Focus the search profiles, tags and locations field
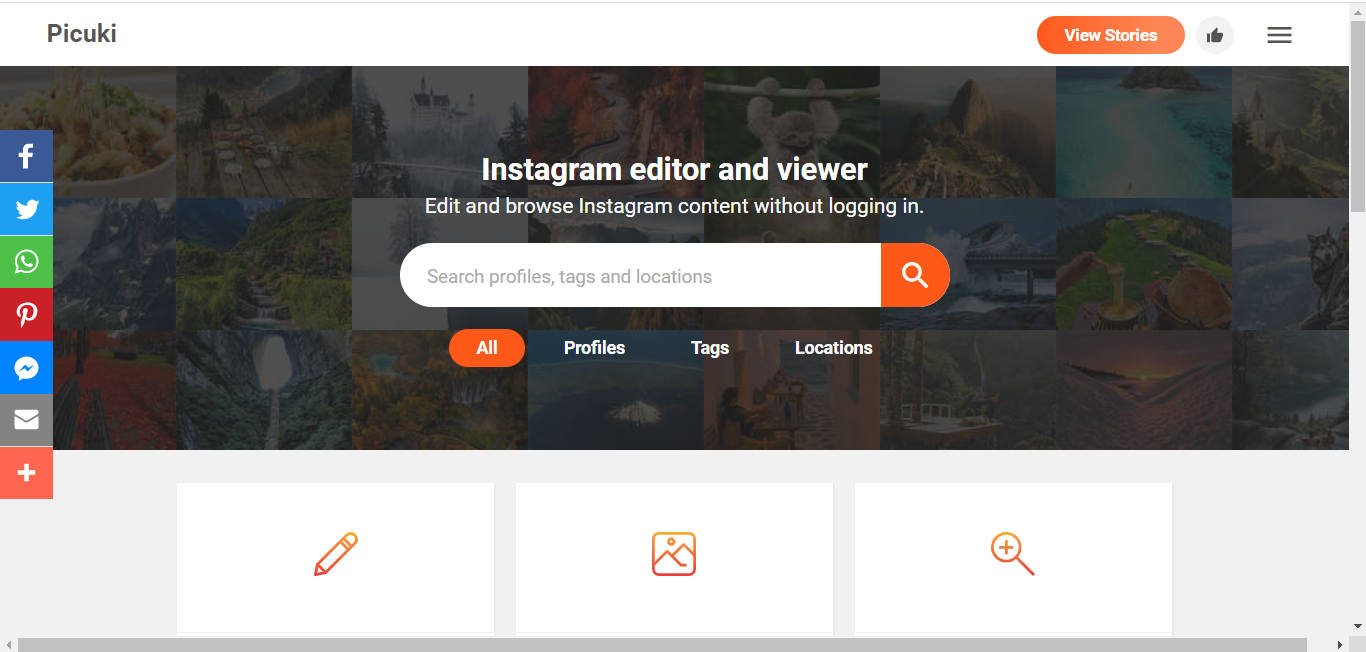This screenshot has width=1366, height=652. click(x=641, y=275)
